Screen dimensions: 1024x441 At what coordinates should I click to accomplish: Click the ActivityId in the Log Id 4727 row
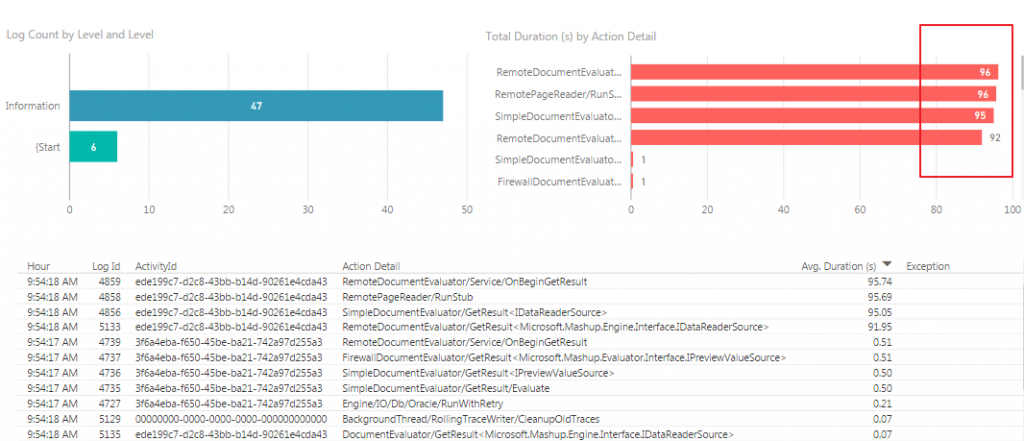click(x=229, y=404)
